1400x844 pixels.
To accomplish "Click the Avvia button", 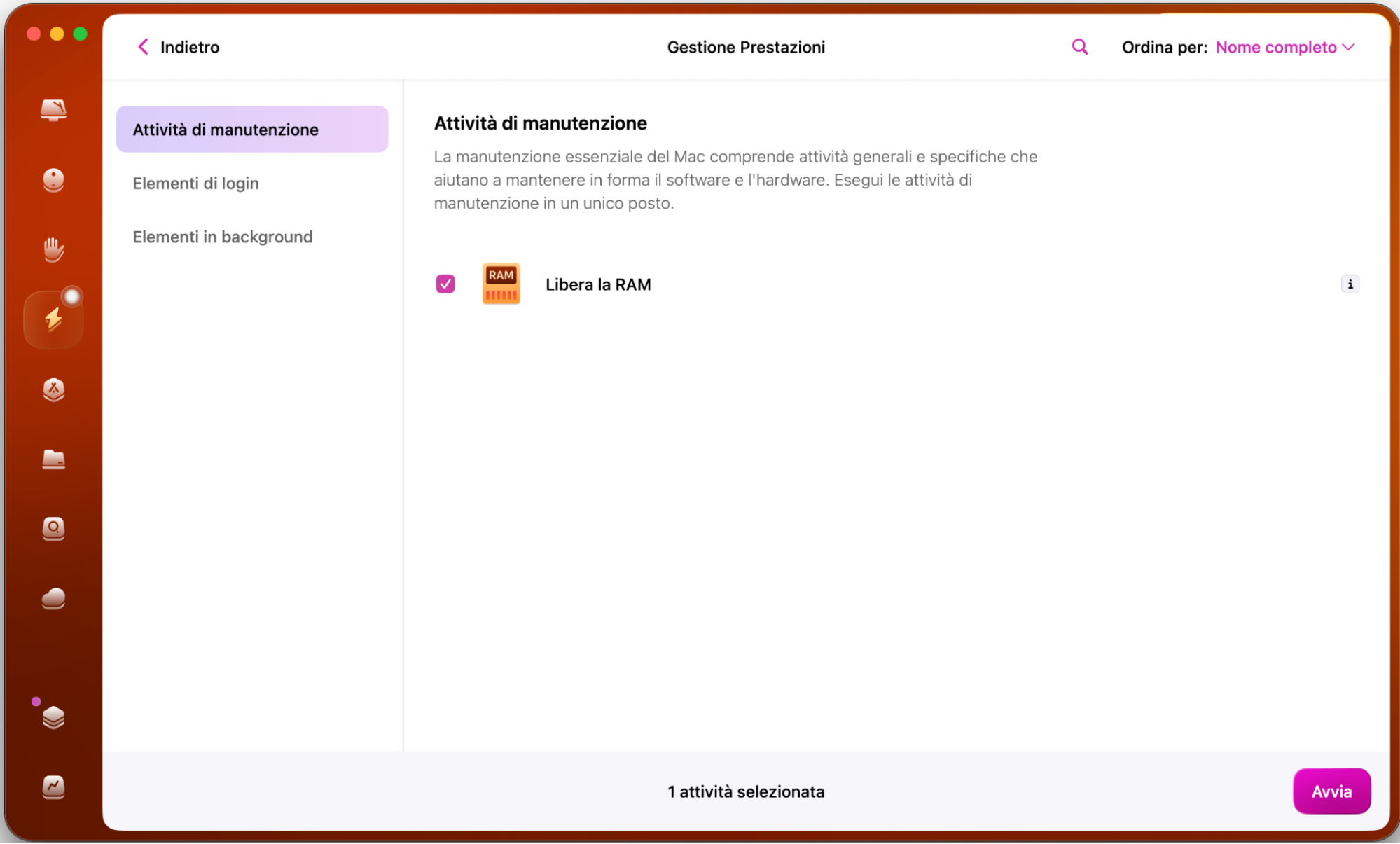I will point(1331,791).
